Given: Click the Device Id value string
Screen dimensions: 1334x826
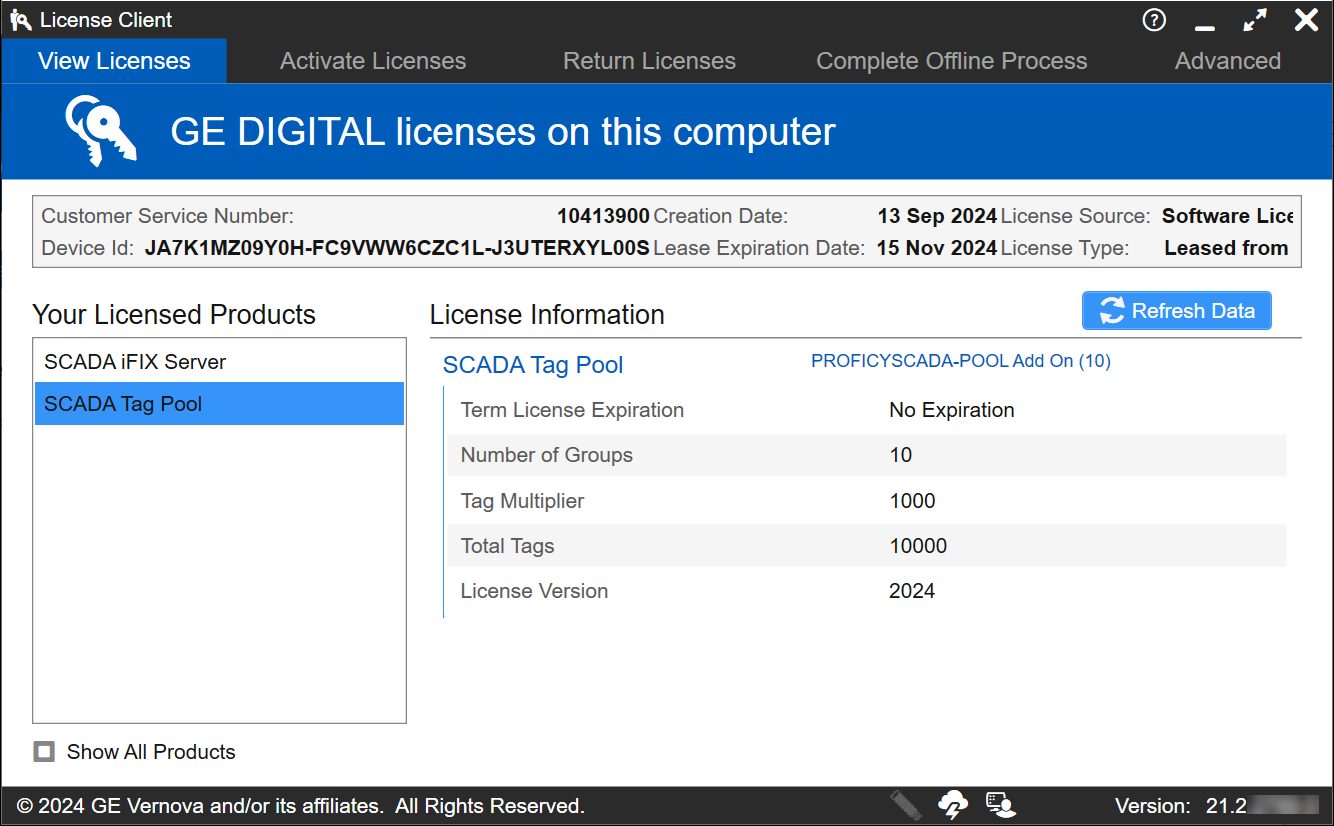Looking at the screenshot, I should click(397, 248).
